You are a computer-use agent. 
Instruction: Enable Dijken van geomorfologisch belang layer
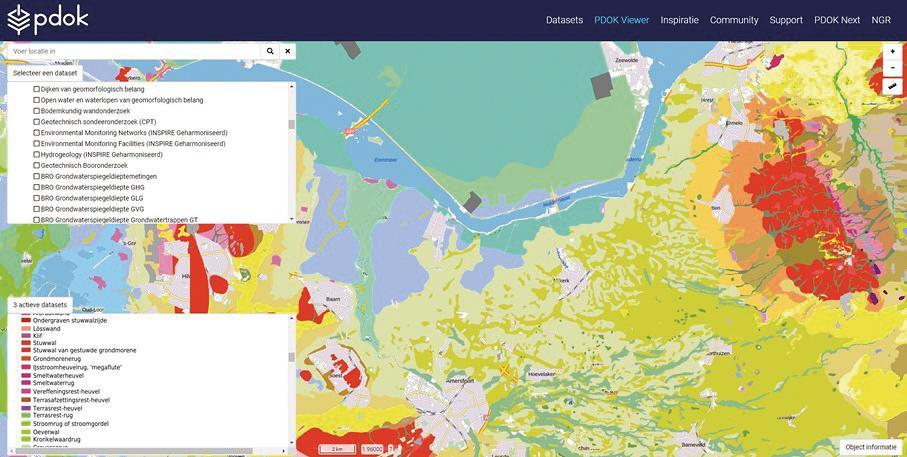(x=37, y=89)
